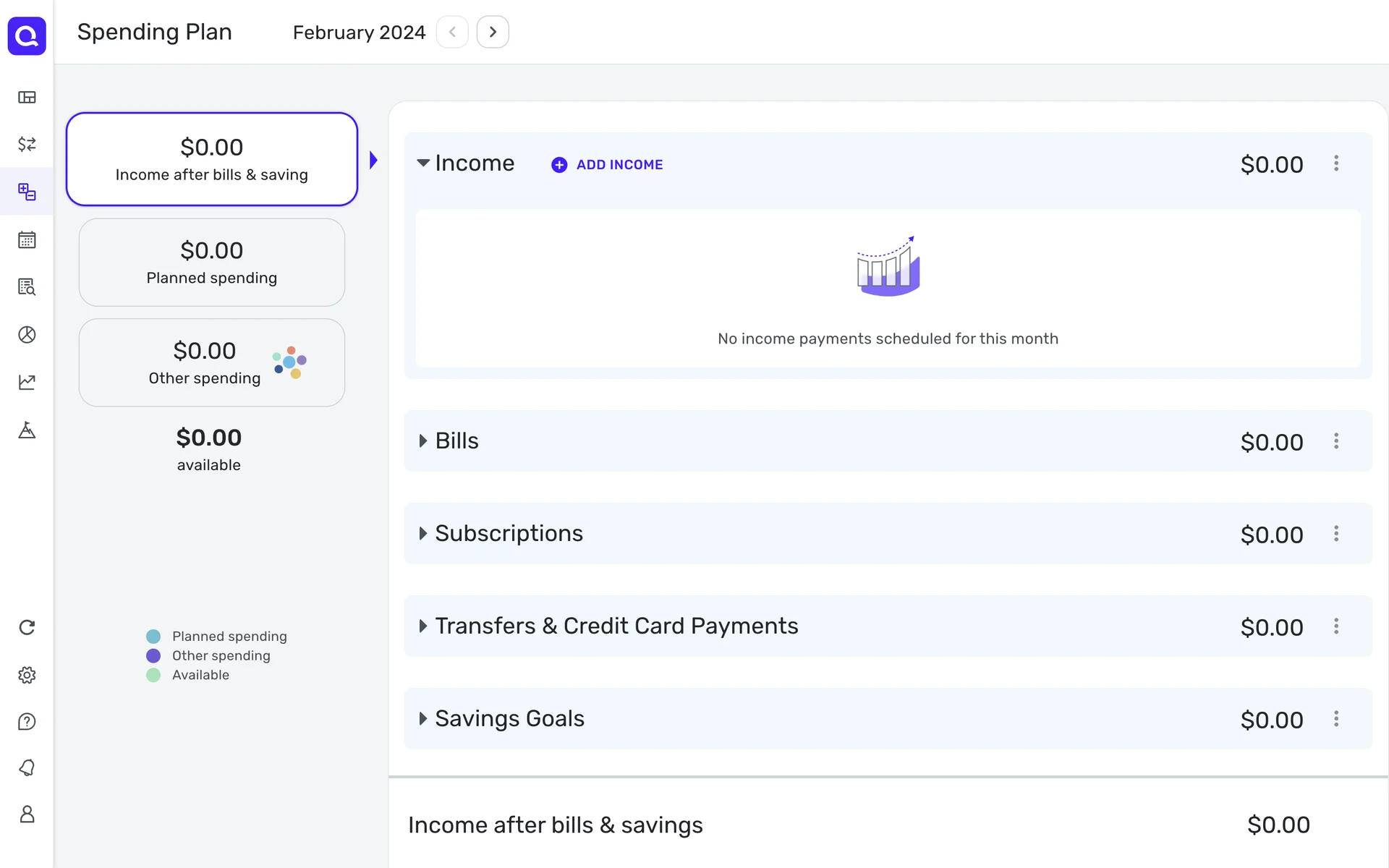The image size is (1389, 868).
Task: Click the Add Income button
Action: tap(608, 165)
